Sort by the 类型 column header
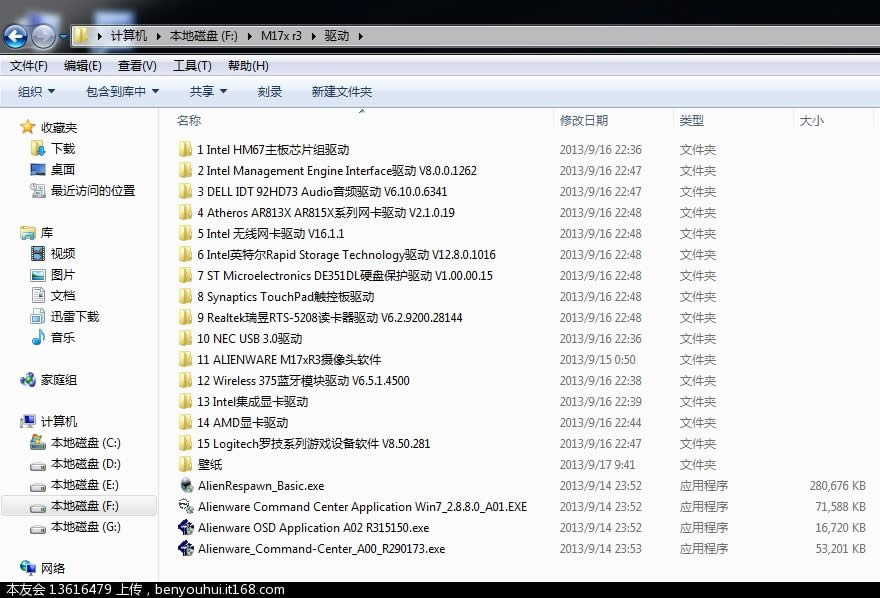 (x=691, y=121)
